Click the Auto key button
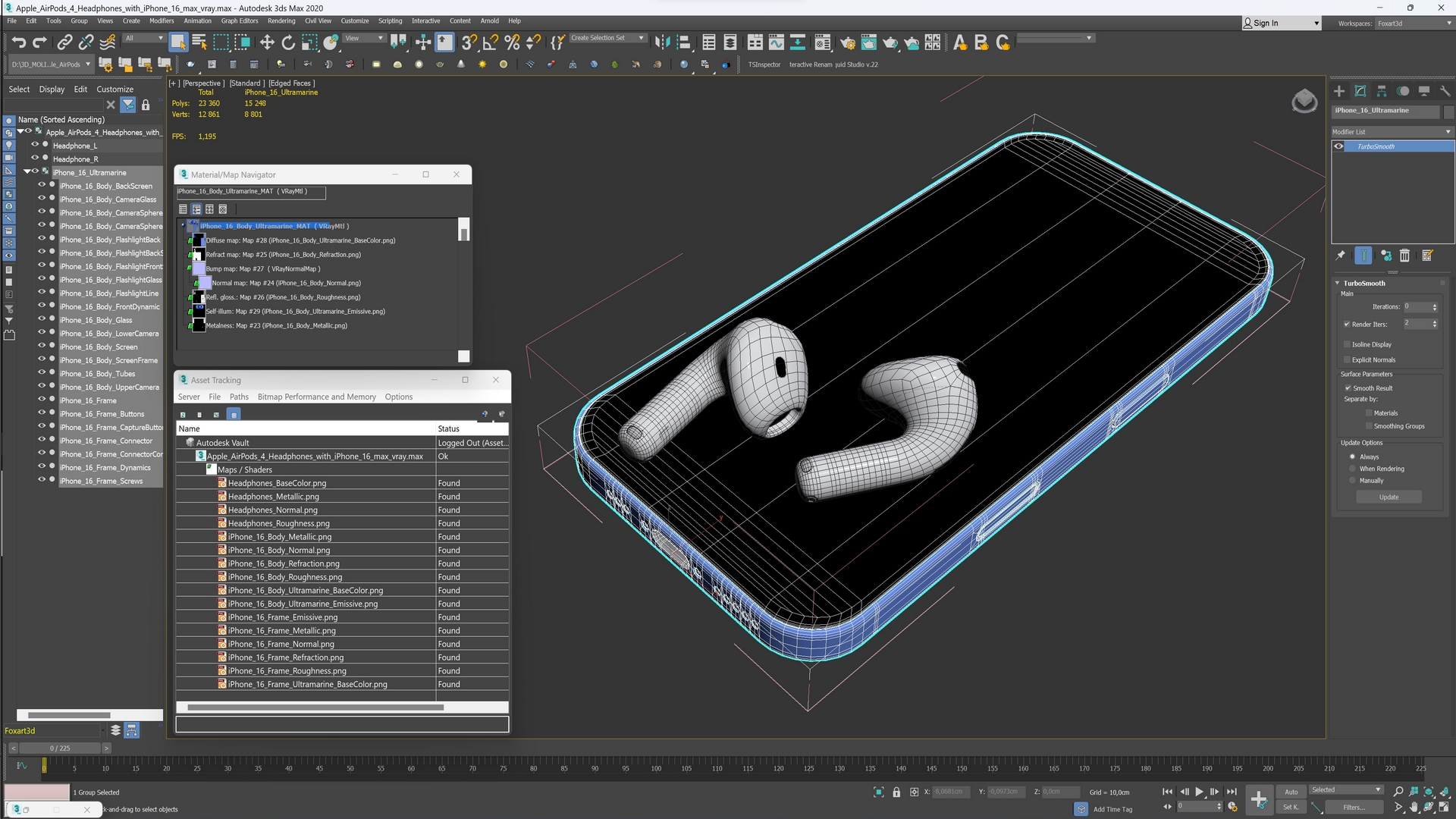The width and height of the screenshot is (1456, 819). [1291, 792]
